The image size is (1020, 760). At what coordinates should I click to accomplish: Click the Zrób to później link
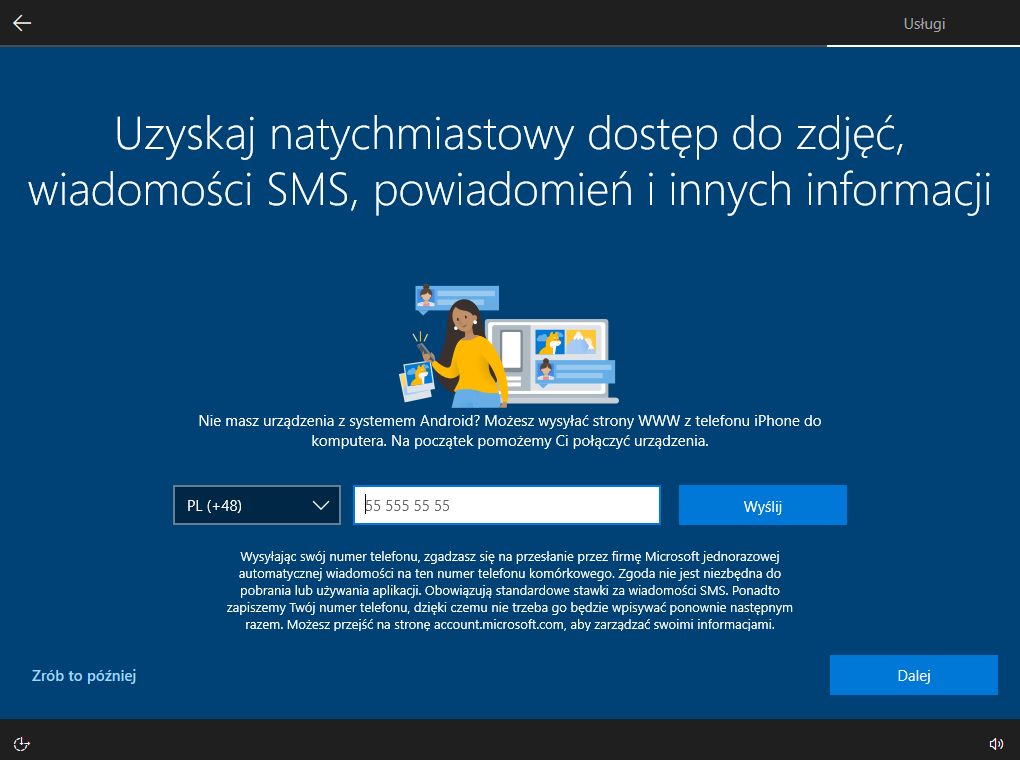click(84, 675)
